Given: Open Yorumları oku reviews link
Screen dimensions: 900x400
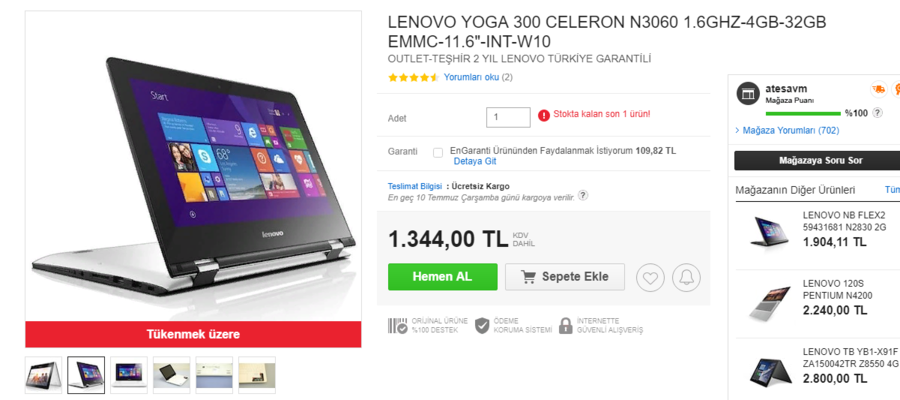Looking at the screenshot, I should [471, 77].
